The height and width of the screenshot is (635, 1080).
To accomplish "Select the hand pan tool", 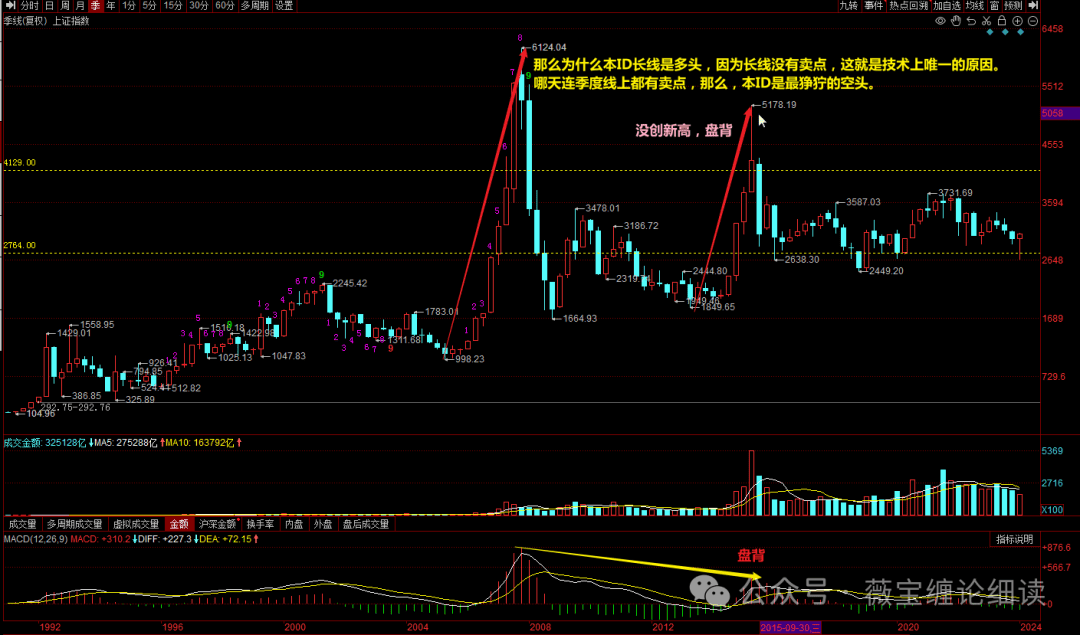I will click(x=956, y=21).
